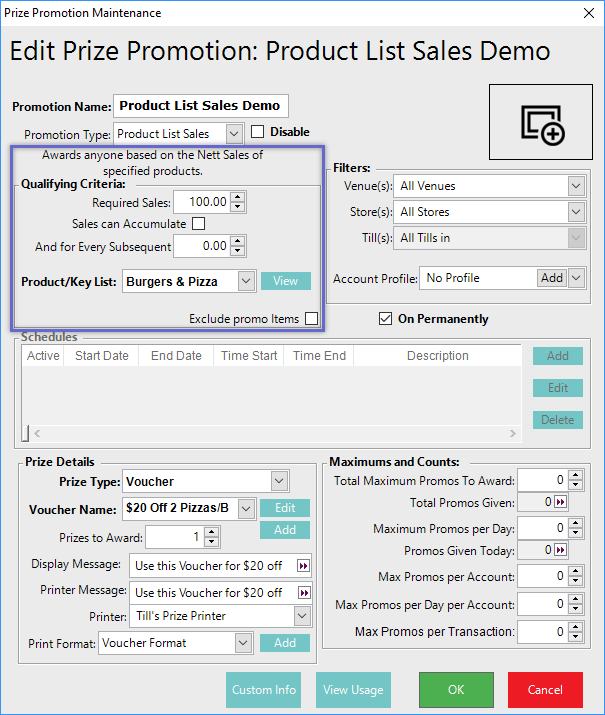Click the Display Message expand arrow icon
This screenshot has height=715, width=605.
pyautogui.click(x=302, y=565)
